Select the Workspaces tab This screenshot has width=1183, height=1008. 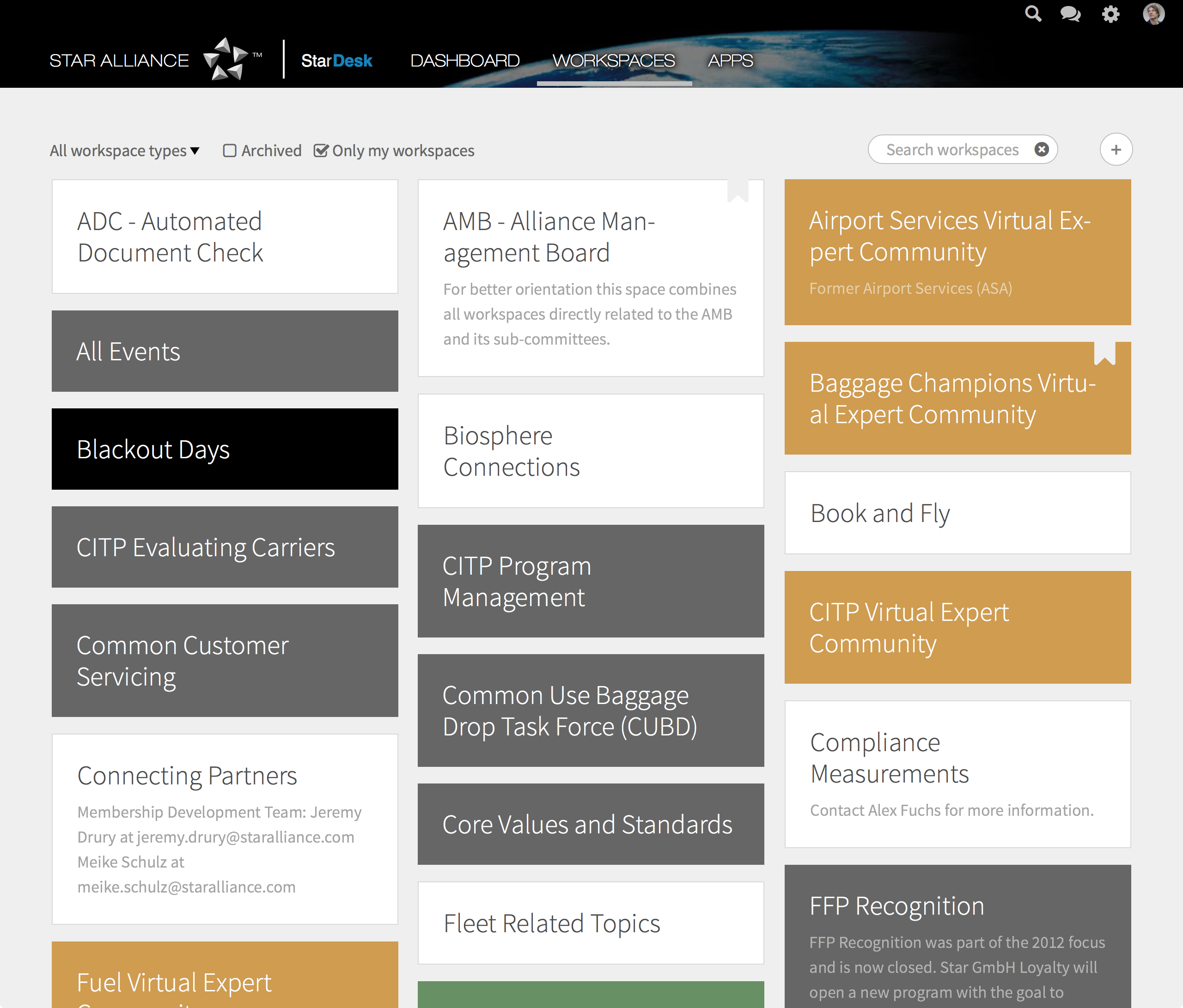click(x=614, y=61)
